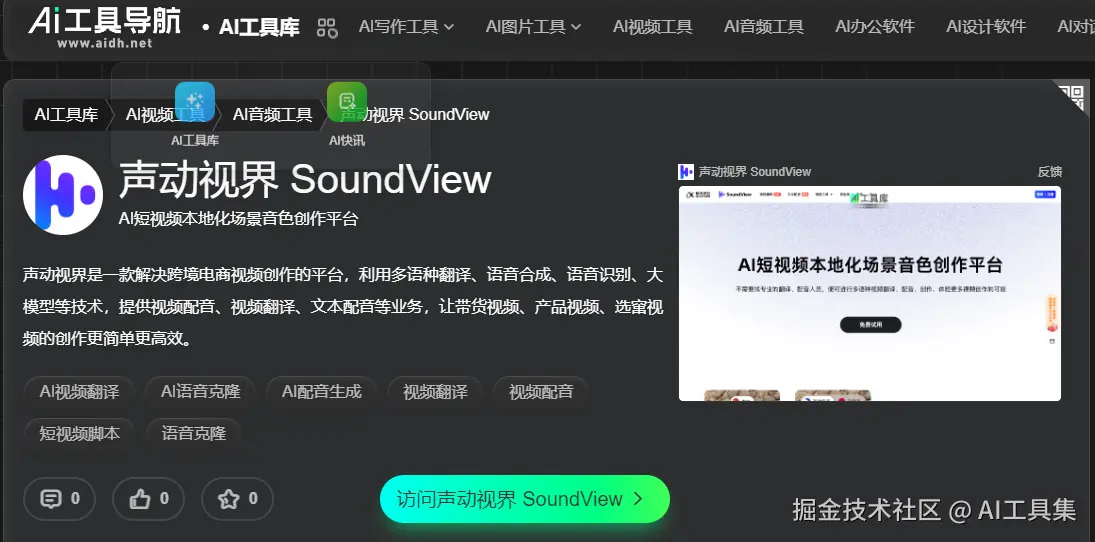Select the 短视频脚本 tag

[80, 433]
